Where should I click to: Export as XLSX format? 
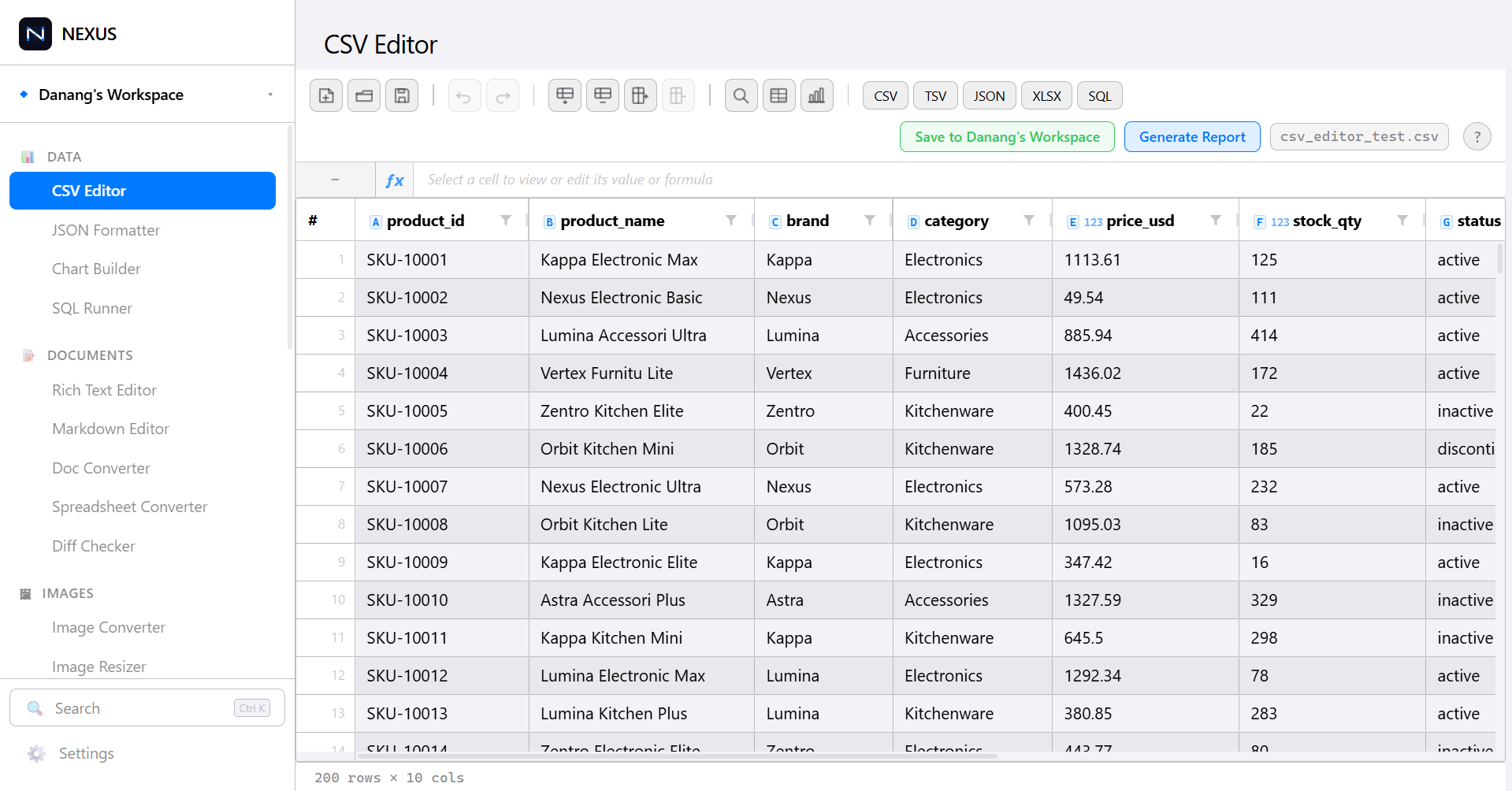coord(1046,96)
